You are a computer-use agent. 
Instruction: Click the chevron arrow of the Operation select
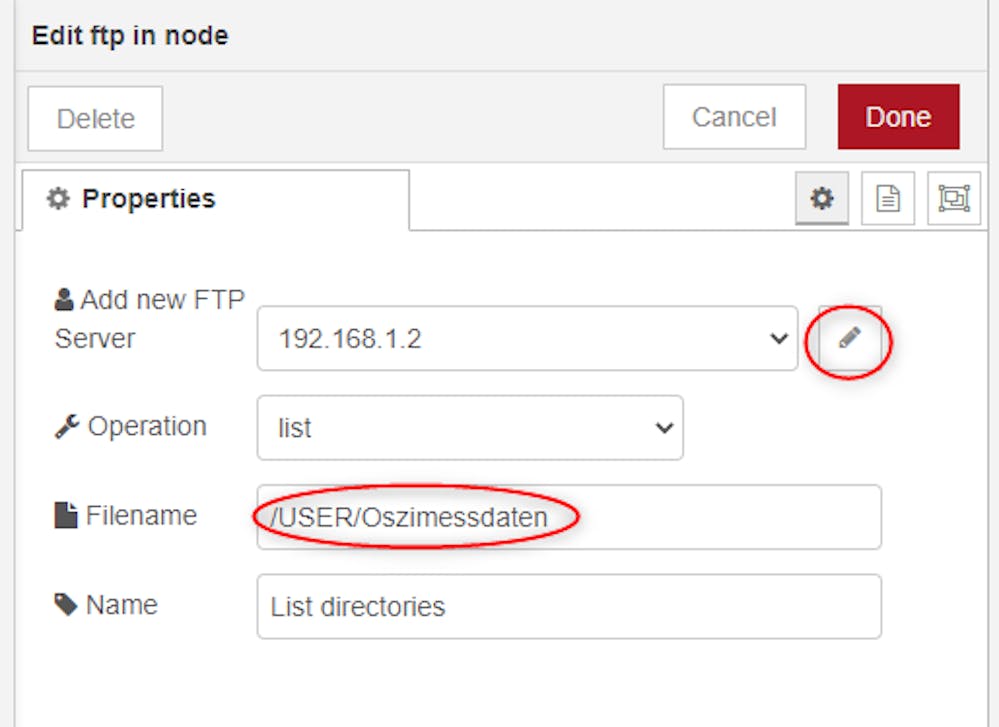click(664, 428)
